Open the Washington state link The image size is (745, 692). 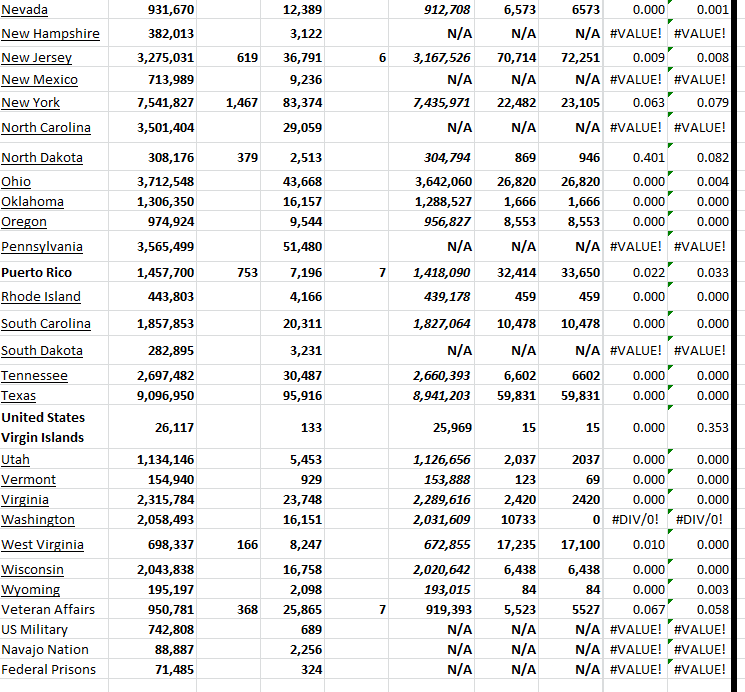coord(38,519)
